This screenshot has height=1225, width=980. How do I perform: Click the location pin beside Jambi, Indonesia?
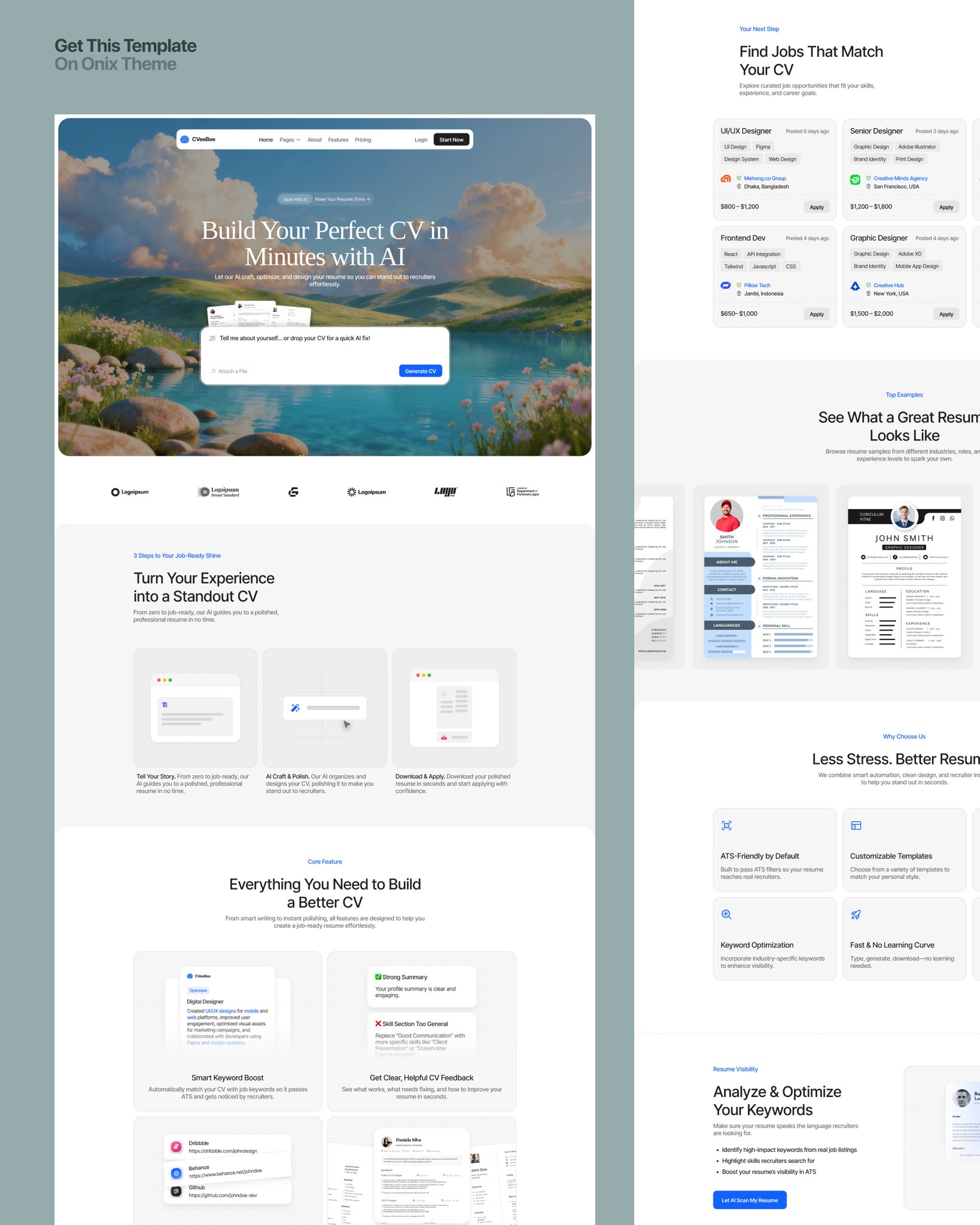739,294
